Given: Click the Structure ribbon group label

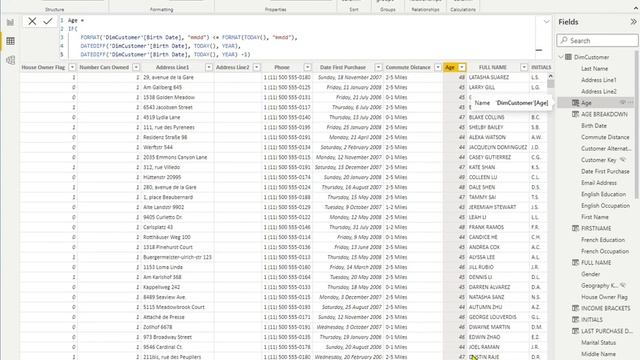Looking at the screenshot, I should click(55, 9).
